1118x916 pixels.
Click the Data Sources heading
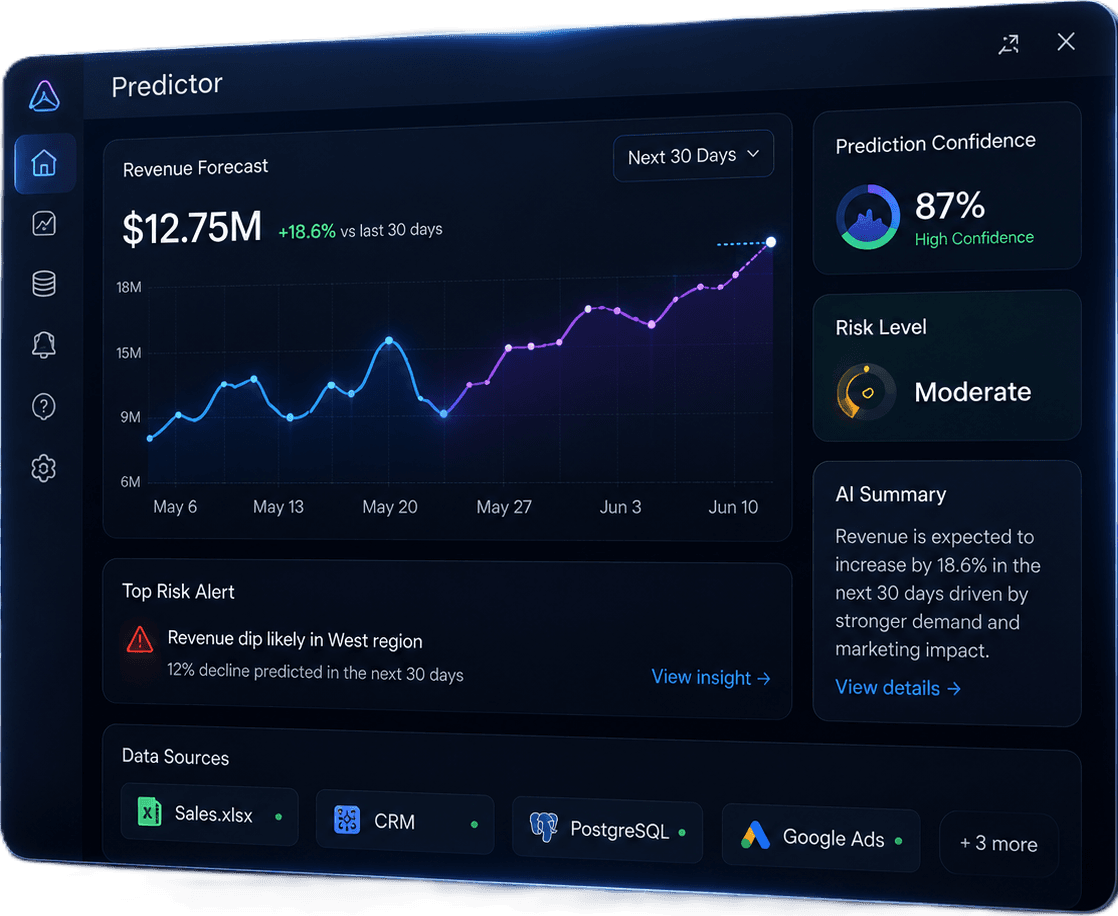(175, 756)
